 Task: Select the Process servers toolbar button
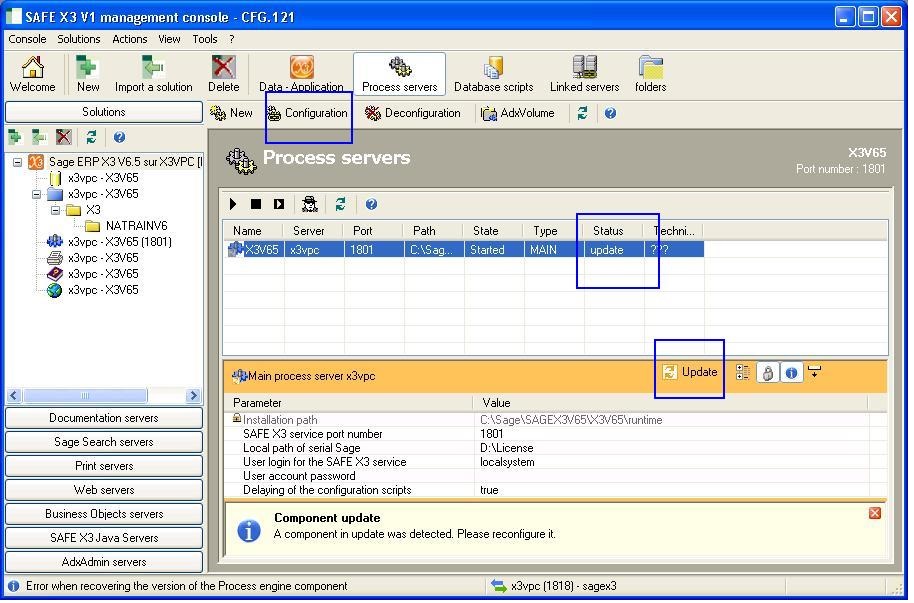tap(400, 74)
